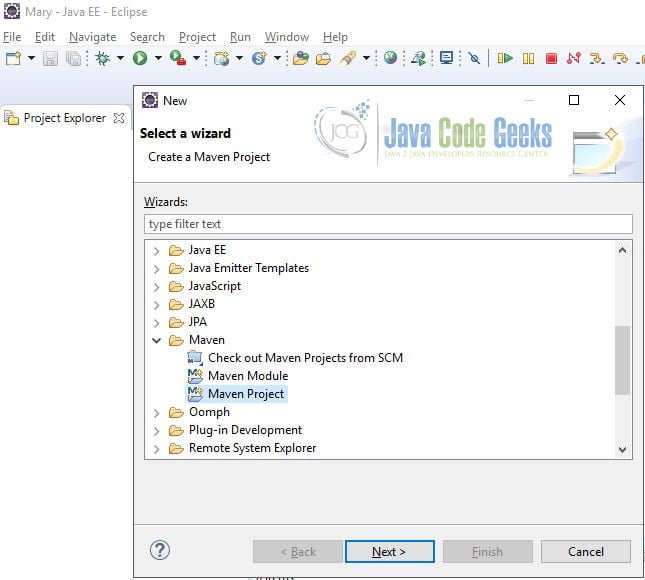Maximize the New wizard dialog

pyautogui.click(x=574, y=100)
